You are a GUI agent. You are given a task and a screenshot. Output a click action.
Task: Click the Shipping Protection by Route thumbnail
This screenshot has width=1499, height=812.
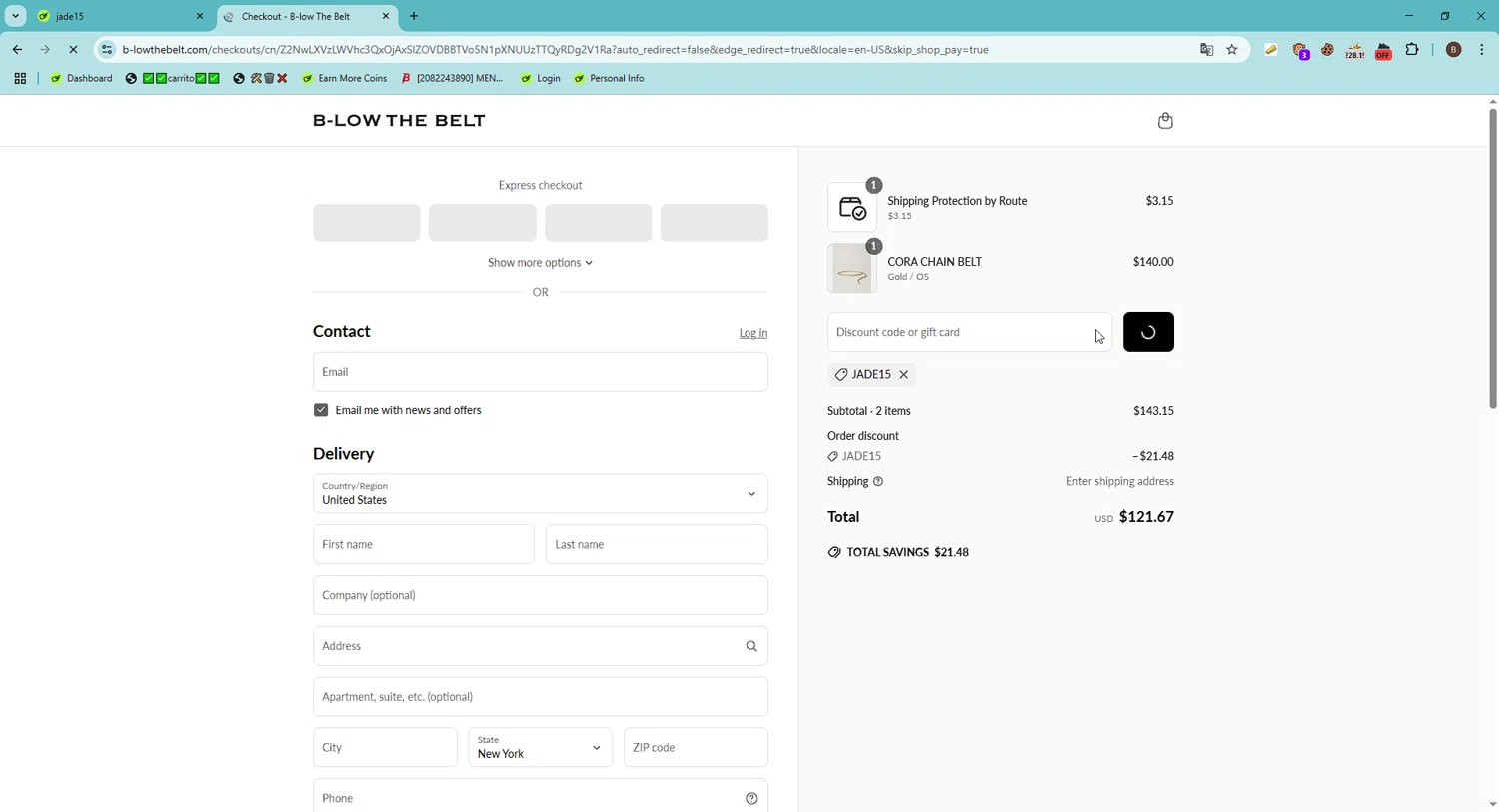[852, 208]
